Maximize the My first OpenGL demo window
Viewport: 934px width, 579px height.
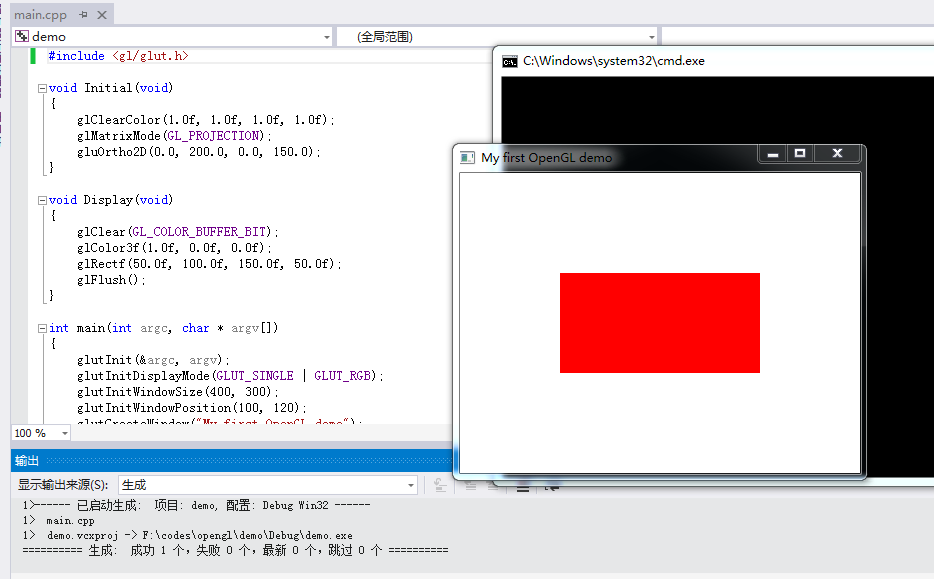tap(803, 153)
